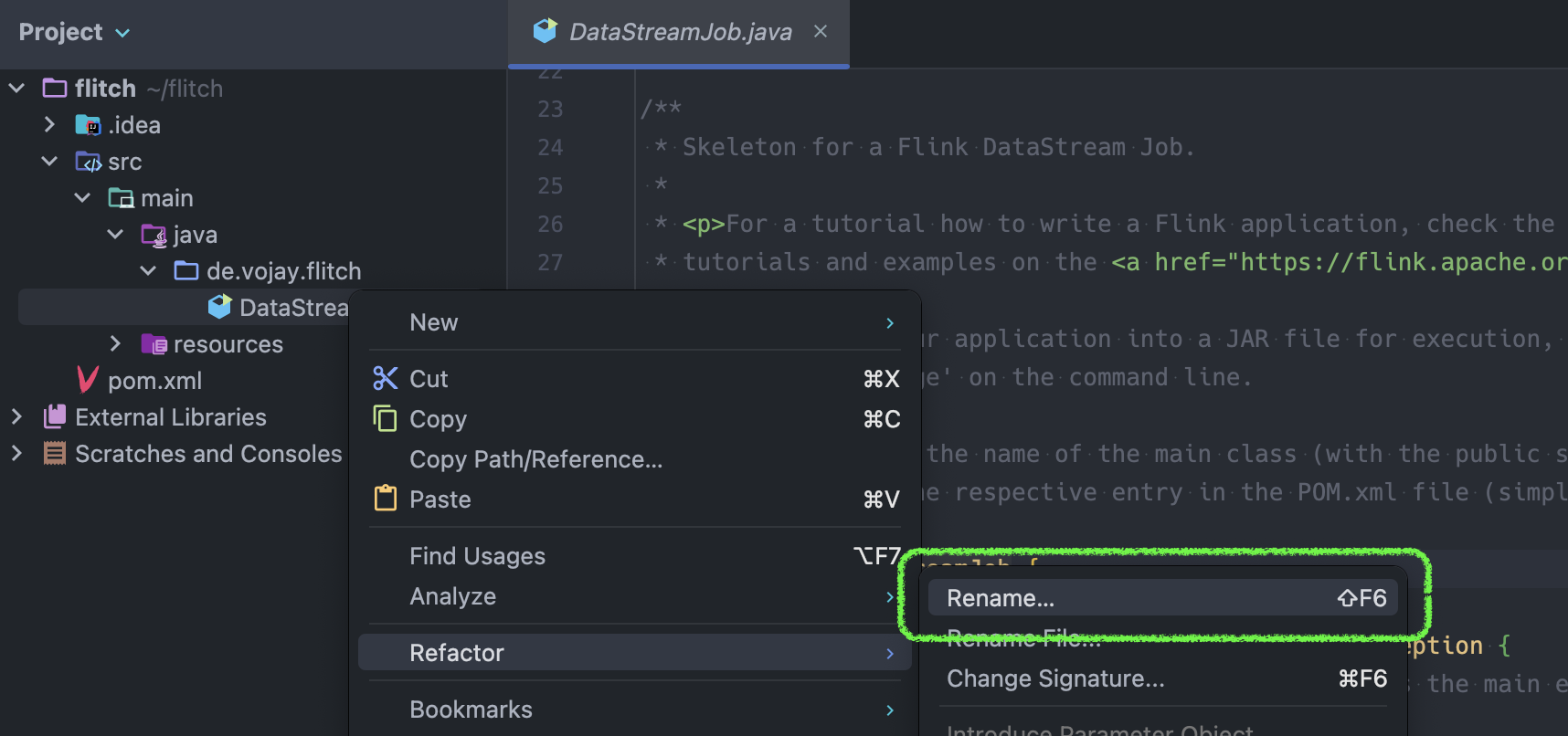The width and height of the screenshot is (1568, 736).
Task: Click the Cut scissors icon
Action: (386, 378)
